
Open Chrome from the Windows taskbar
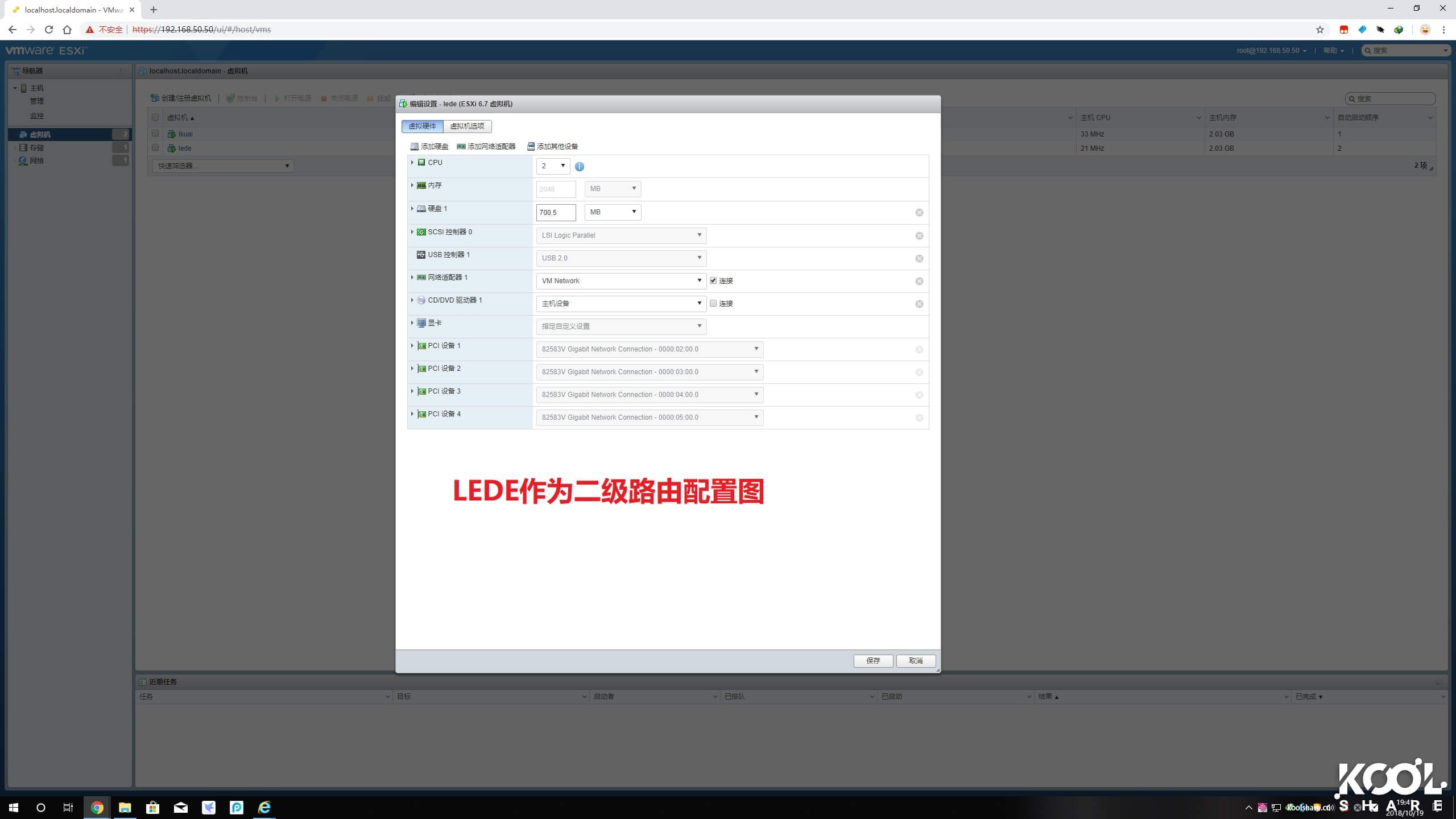click(x=97, y=807)
